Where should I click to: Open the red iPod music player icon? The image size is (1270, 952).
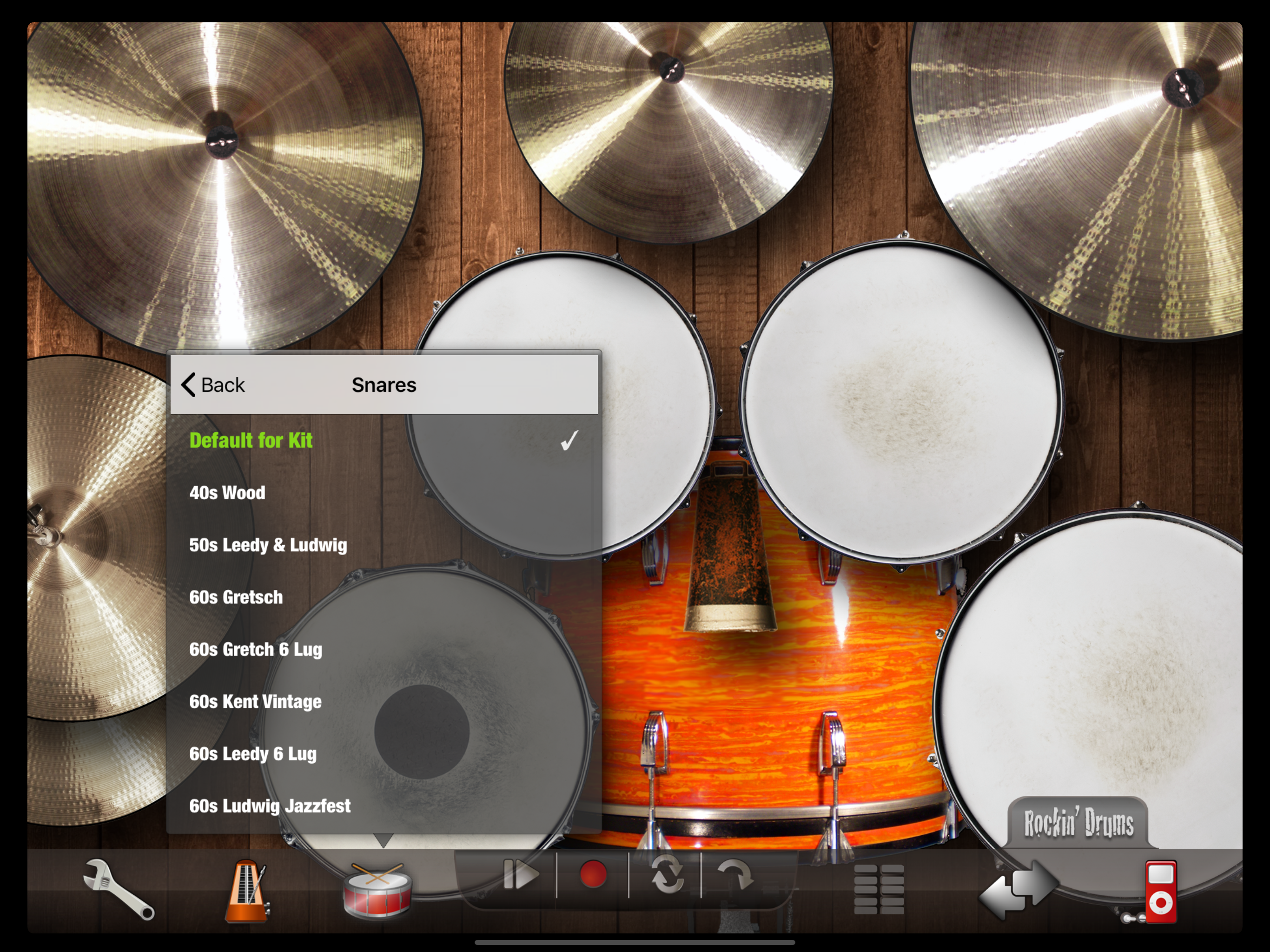point(1160,891)
